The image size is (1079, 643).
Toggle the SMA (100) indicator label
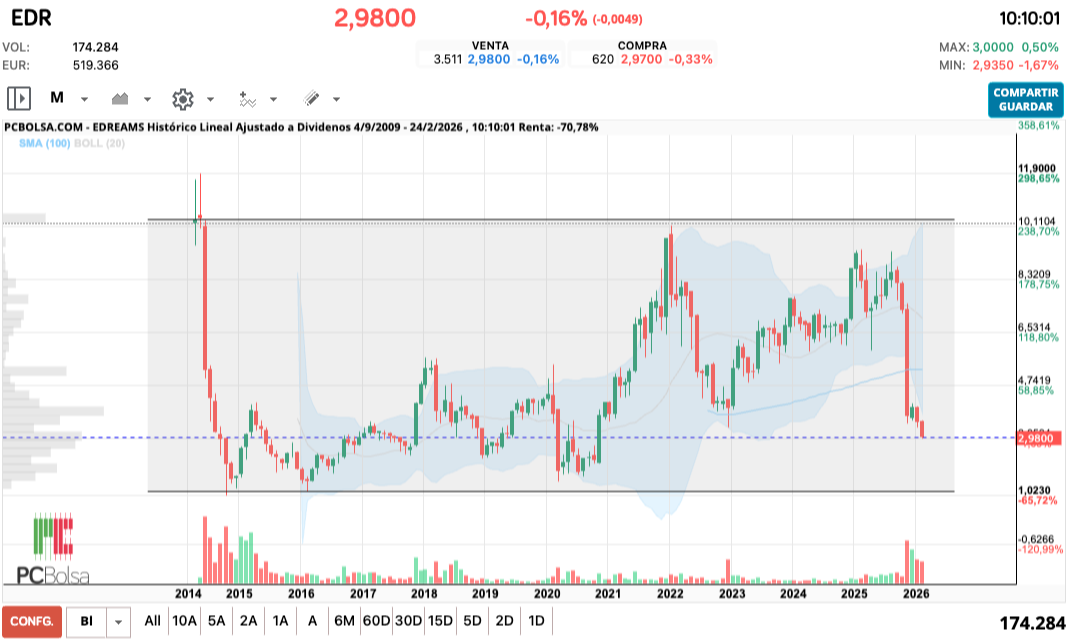(x=45, y=143)
